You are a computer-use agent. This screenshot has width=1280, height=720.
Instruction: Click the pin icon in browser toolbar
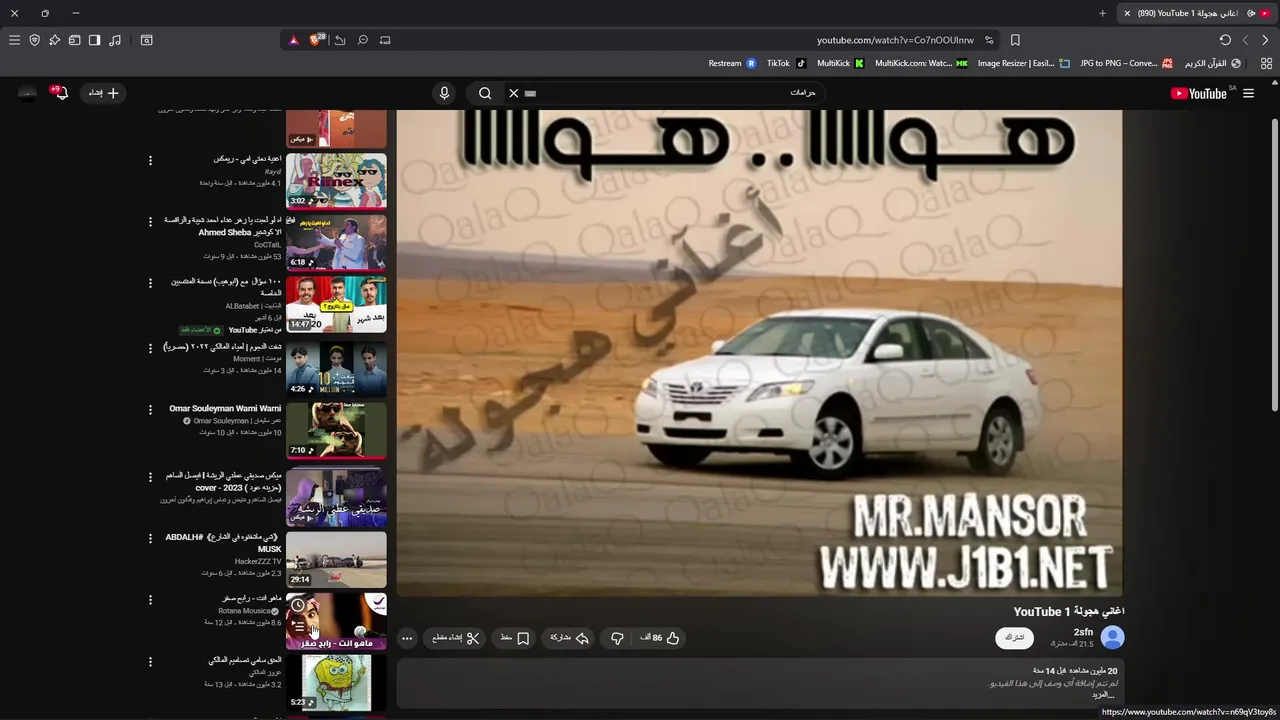pyautogui.click(x=54, y=40)
